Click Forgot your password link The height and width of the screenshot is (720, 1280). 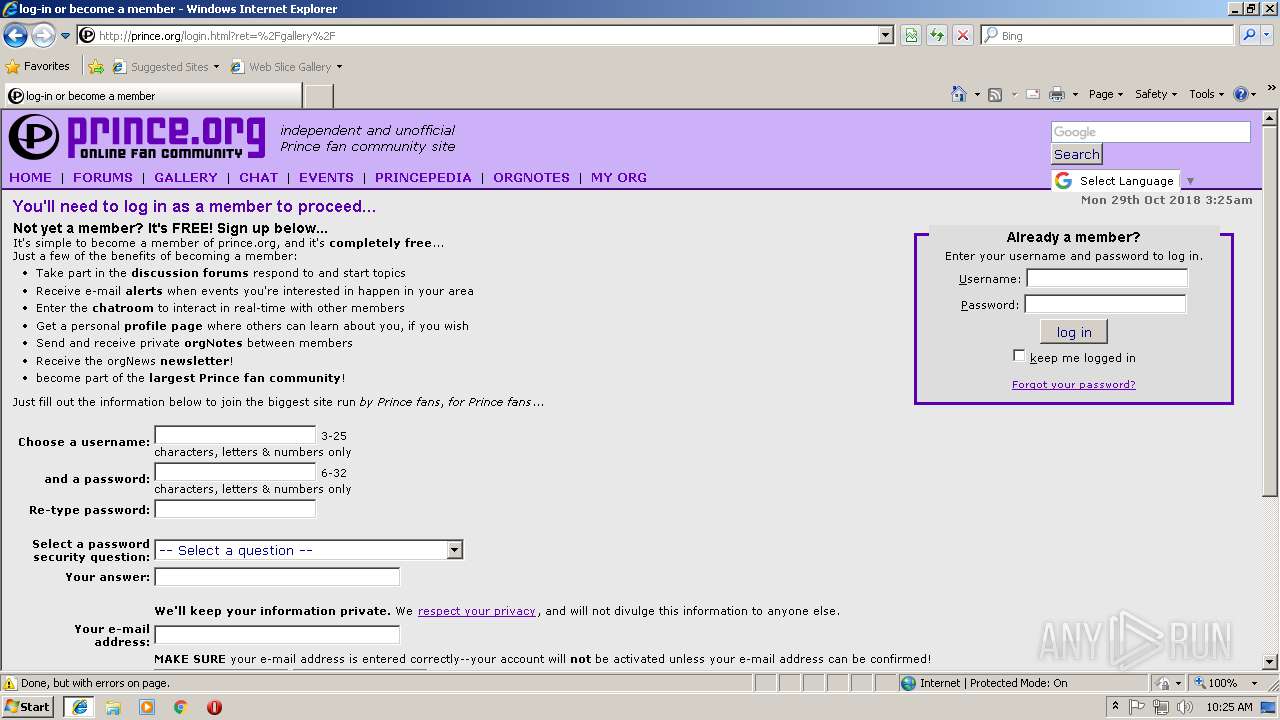[x=1073, y=384]
